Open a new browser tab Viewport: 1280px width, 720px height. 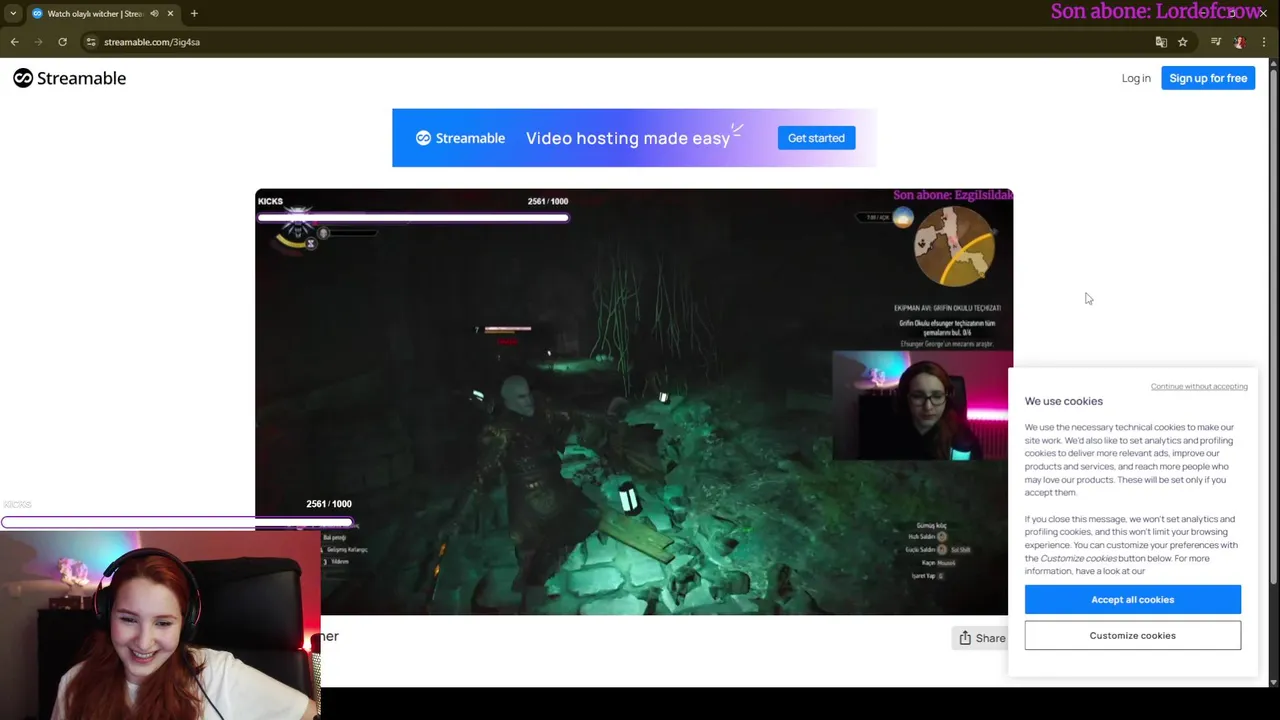click(194, 13)
